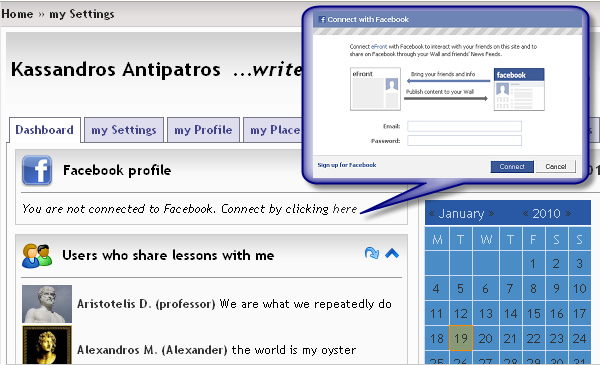Refresh the users who share lessons list

372,253
